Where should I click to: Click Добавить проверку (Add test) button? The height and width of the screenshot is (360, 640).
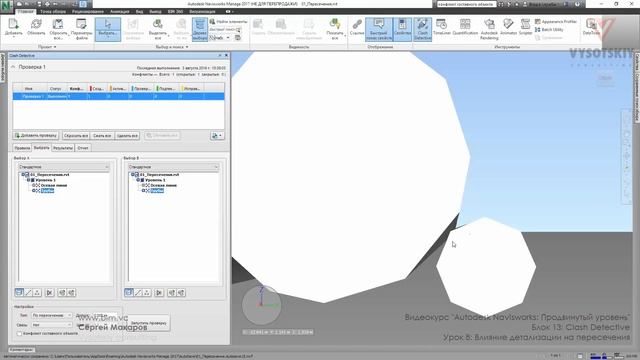36,136
